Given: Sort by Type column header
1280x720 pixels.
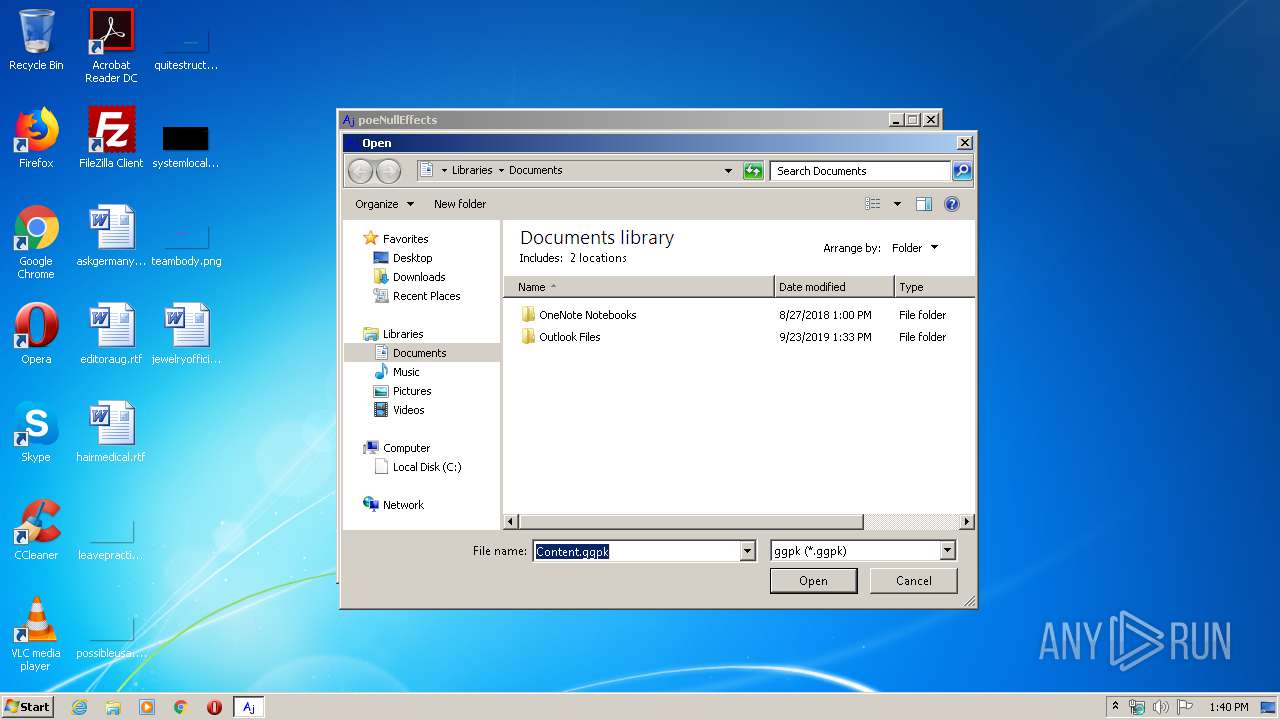Looking at the screenshot, I should 934,287.
